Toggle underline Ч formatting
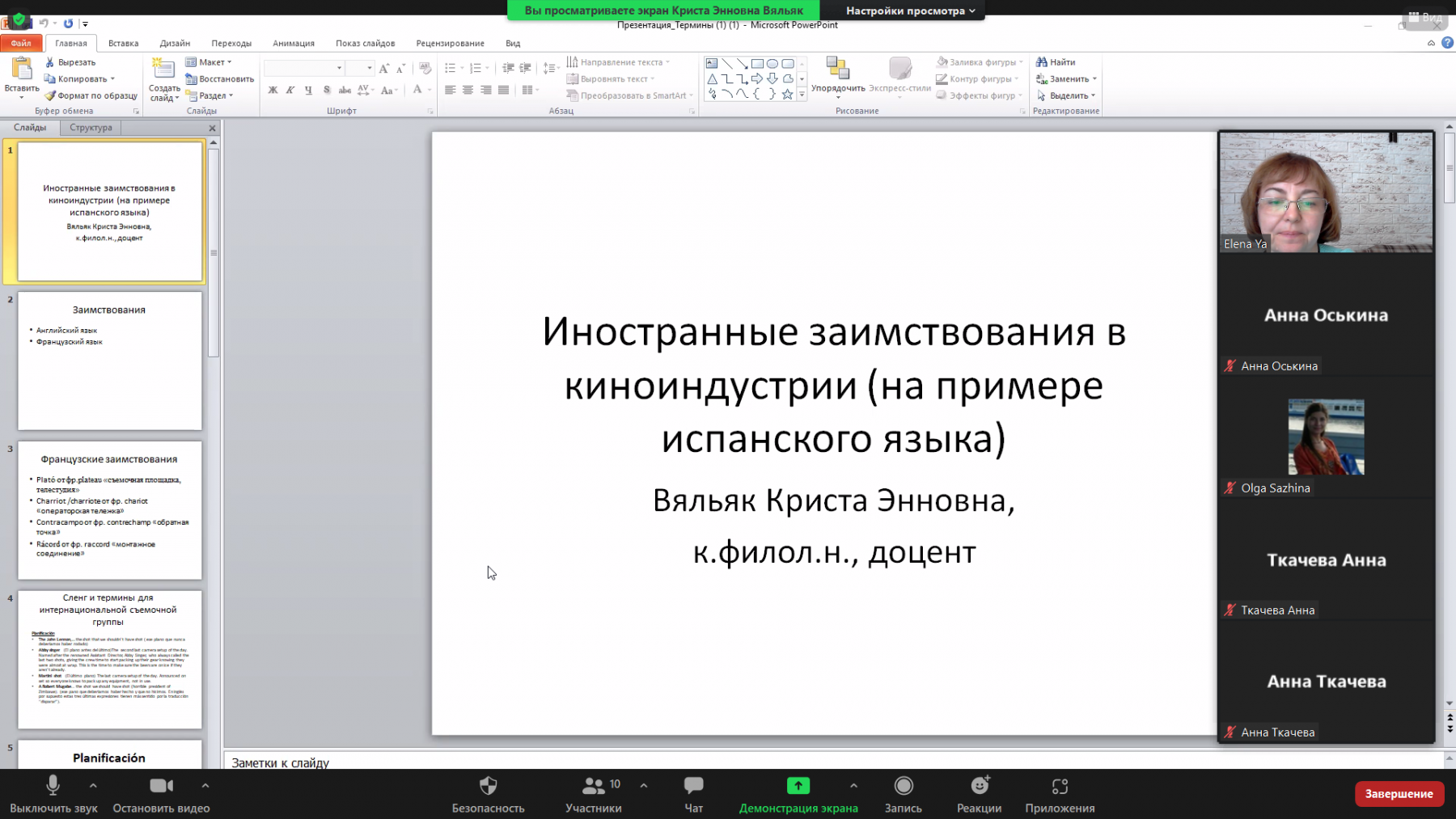The width and height of the screenshot is (1456, 819). pos(308,90)
